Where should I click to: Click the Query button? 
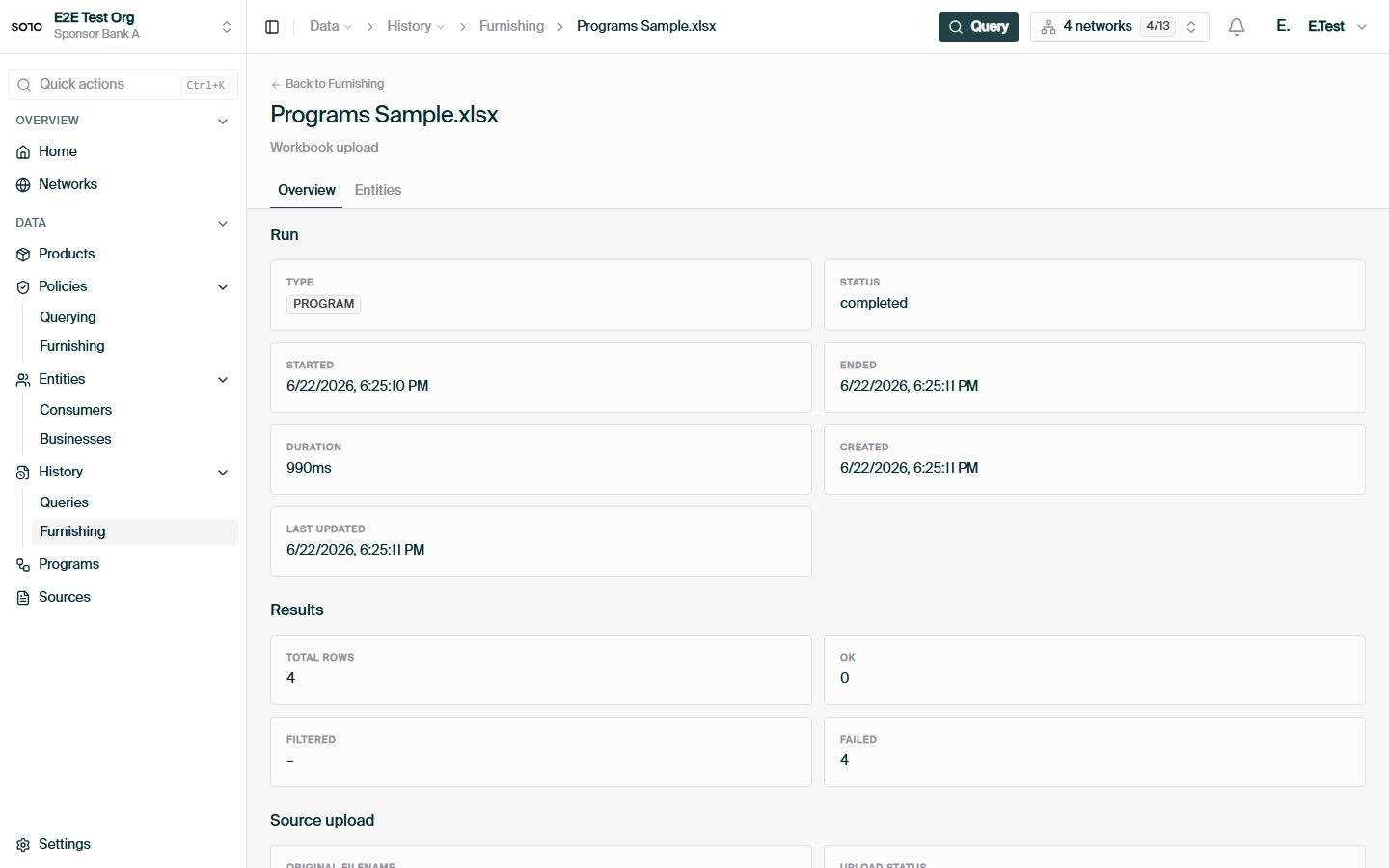(x=978, y=27)
